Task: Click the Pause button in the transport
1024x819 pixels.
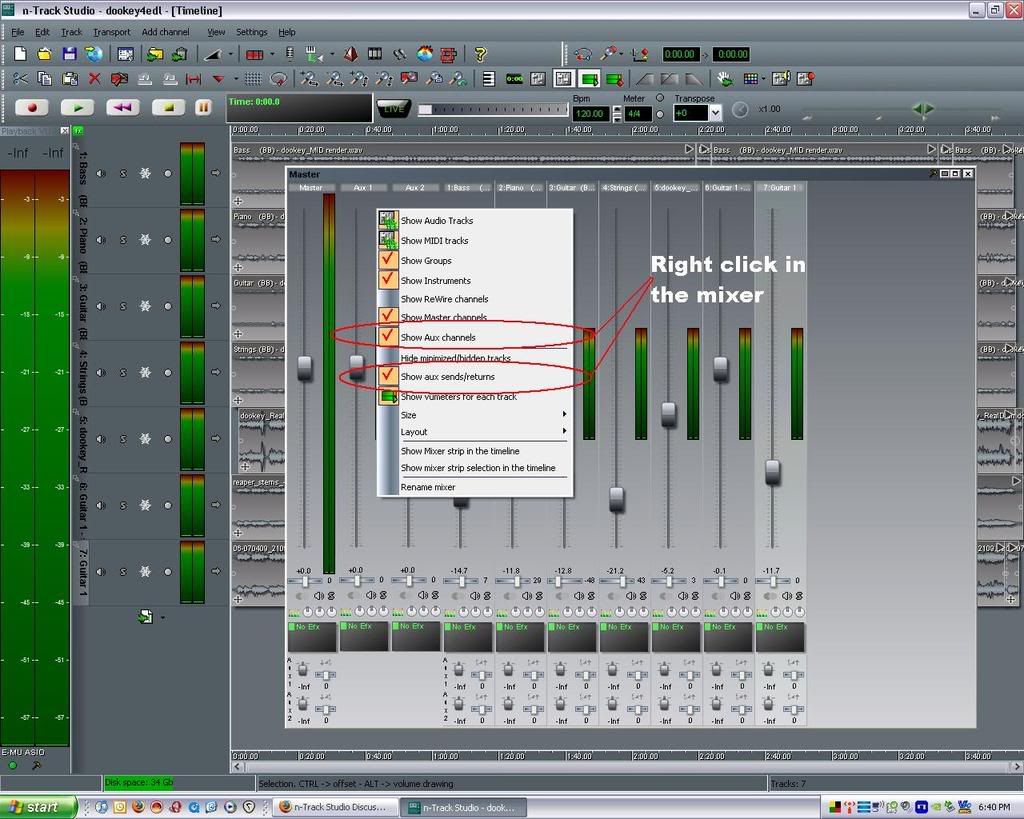Action: (x=203, y=107)
